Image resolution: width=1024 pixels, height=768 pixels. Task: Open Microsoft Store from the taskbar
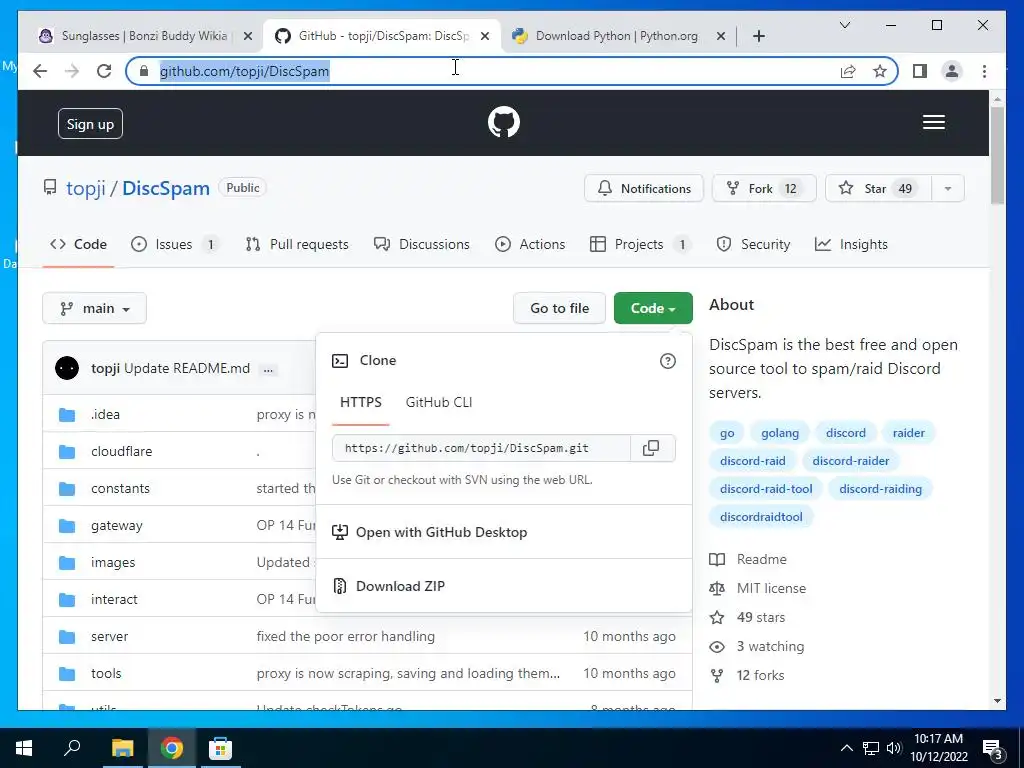[220, 748]
